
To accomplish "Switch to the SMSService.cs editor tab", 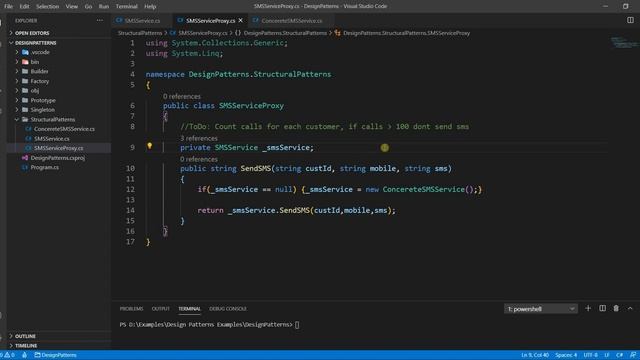I will click(x=142, y=20).
